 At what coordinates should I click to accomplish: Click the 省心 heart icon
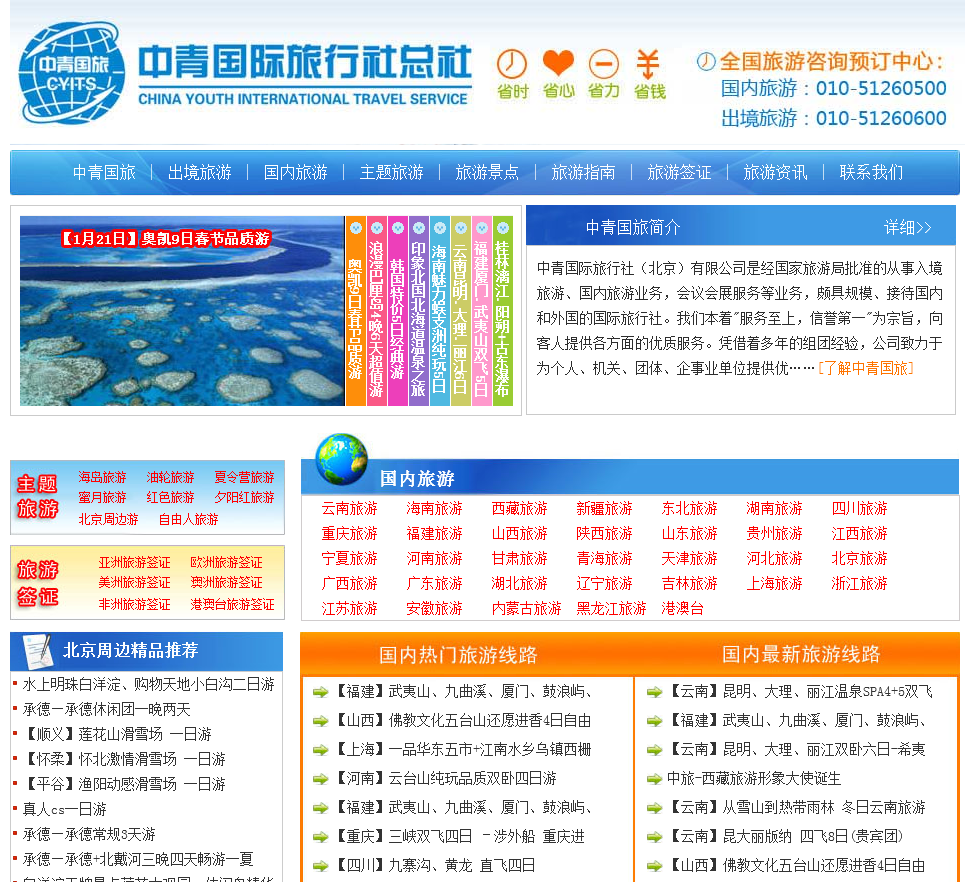point(558,63)
